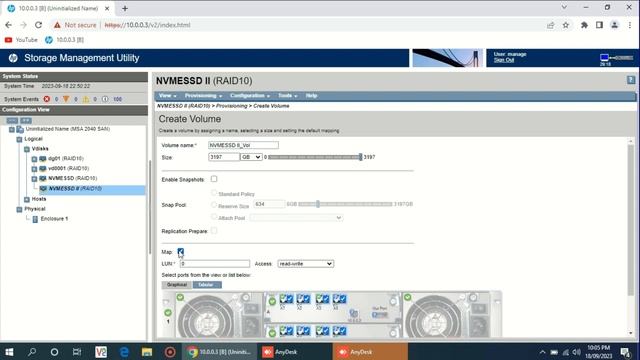The width and height of the screenshot is (640, 360).
Task: Click the Volume name input field
Action: click(x=243, y=145)
